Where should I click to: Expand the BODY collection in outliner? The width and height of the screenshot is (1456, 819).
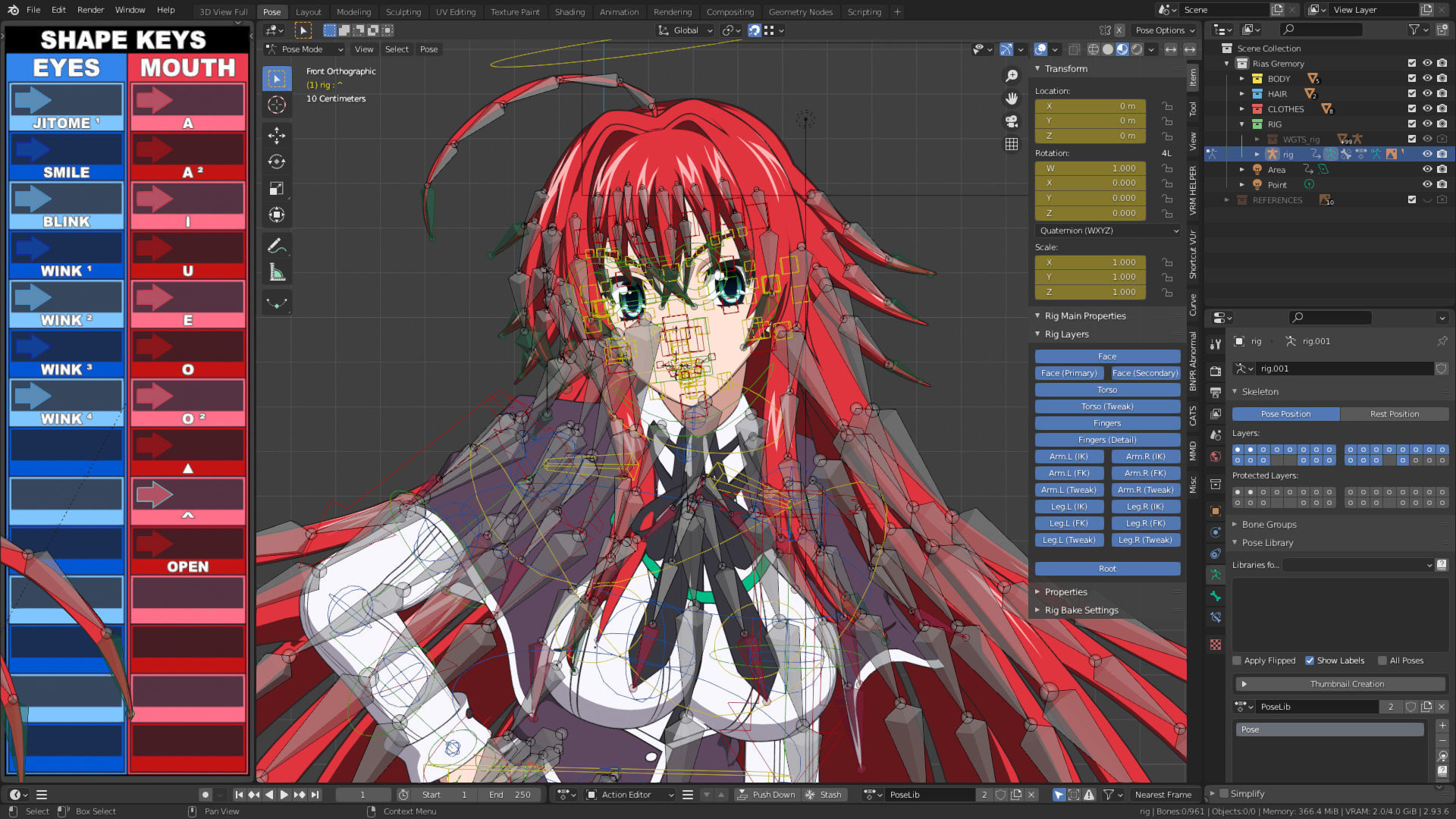tap(1242, 79)
